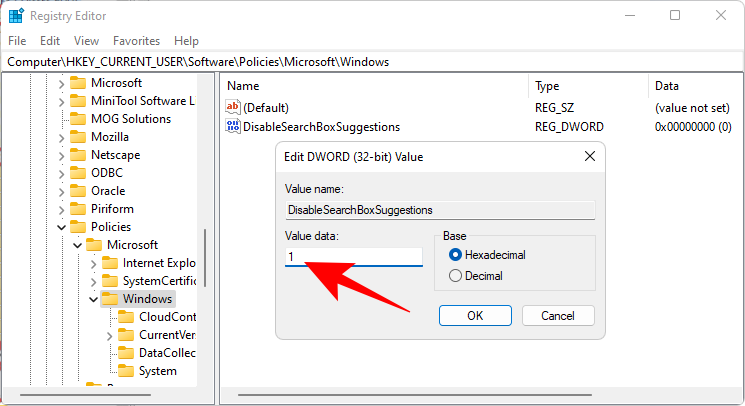
Task: Click the tree pane horizontal scrollbar
Action: click(x=86, y=395)
